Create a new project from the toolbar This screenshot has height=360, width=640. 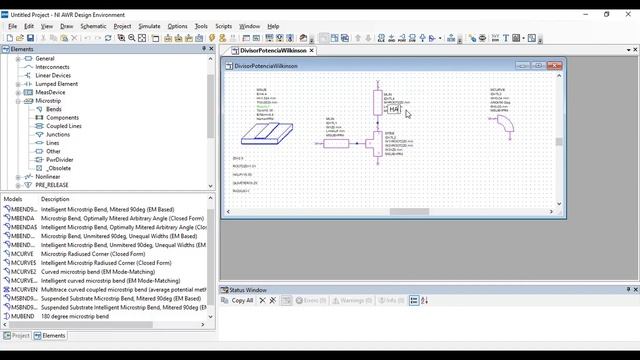point(9,38)
